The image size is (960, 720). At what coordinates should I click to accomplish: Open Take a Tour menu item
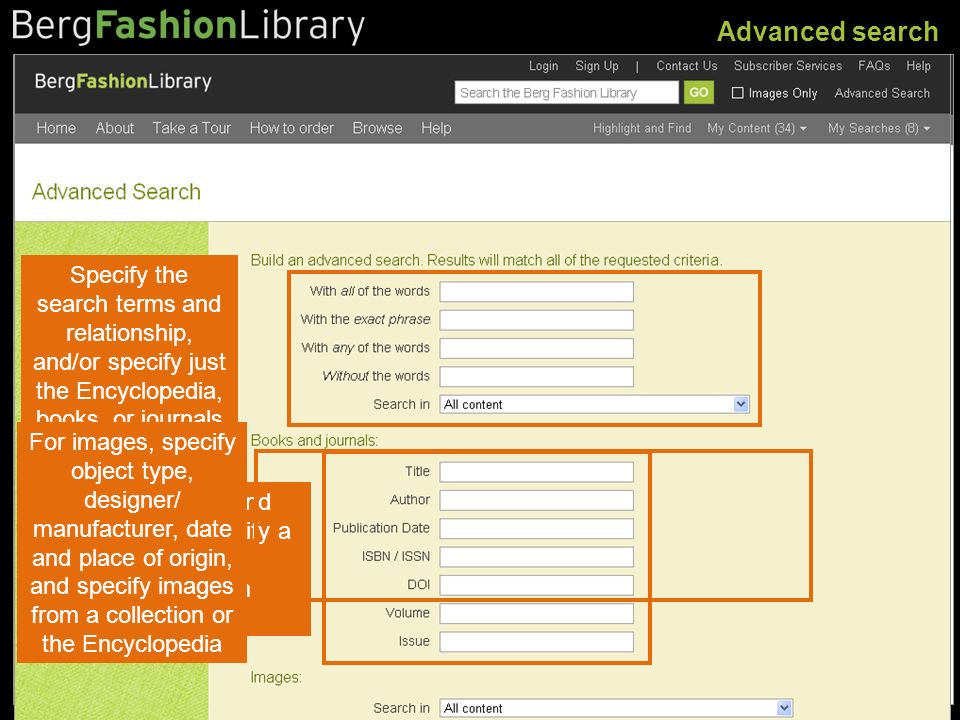coord(192,128)
